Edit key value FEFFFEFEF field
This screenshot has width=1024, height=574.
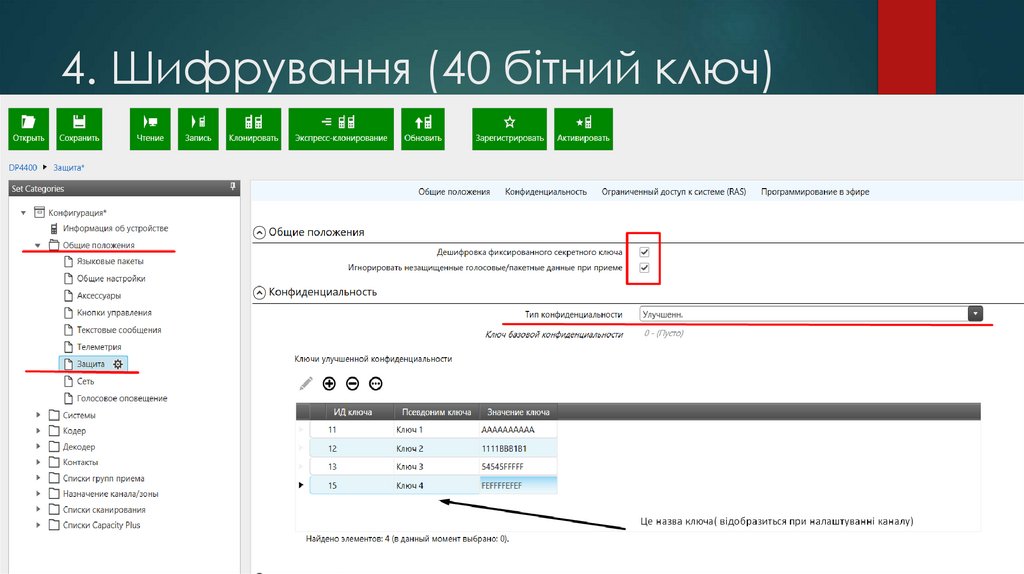(x=519, y=485)
